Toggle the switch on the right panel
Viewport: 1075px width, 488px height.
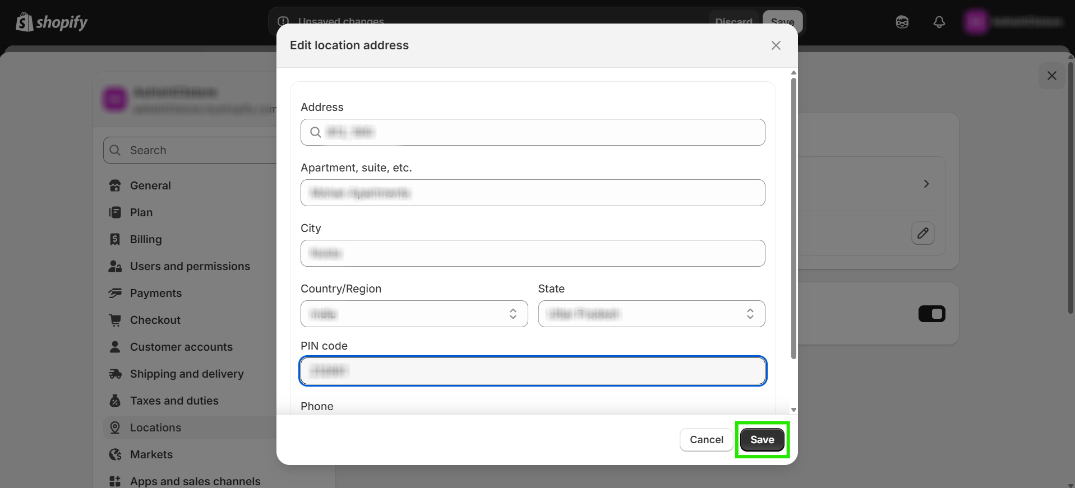(x=931, y=314)
